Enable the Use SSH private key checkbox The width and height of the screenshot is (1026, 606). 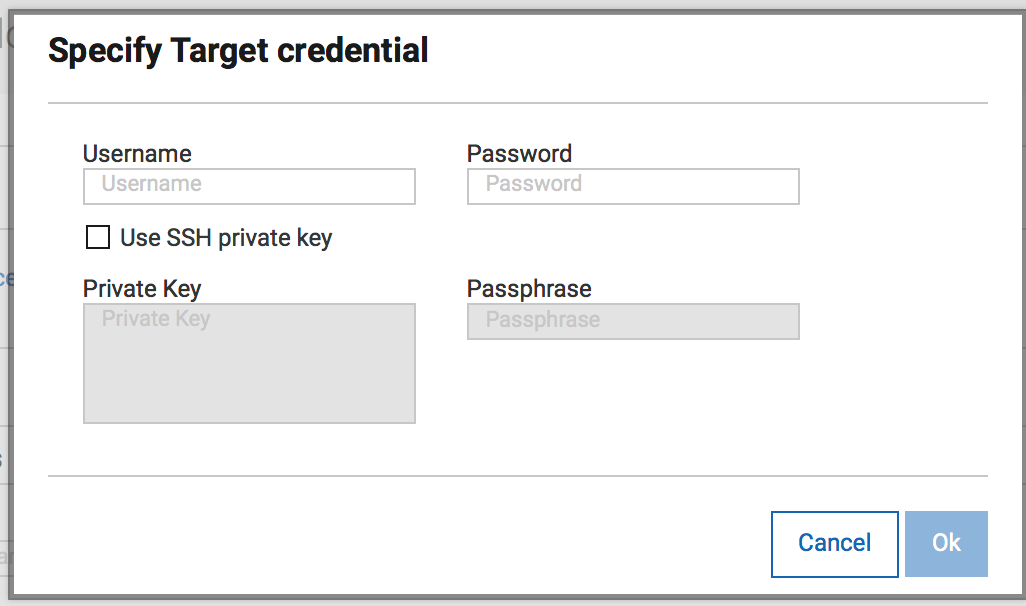(x=98, y=238)
